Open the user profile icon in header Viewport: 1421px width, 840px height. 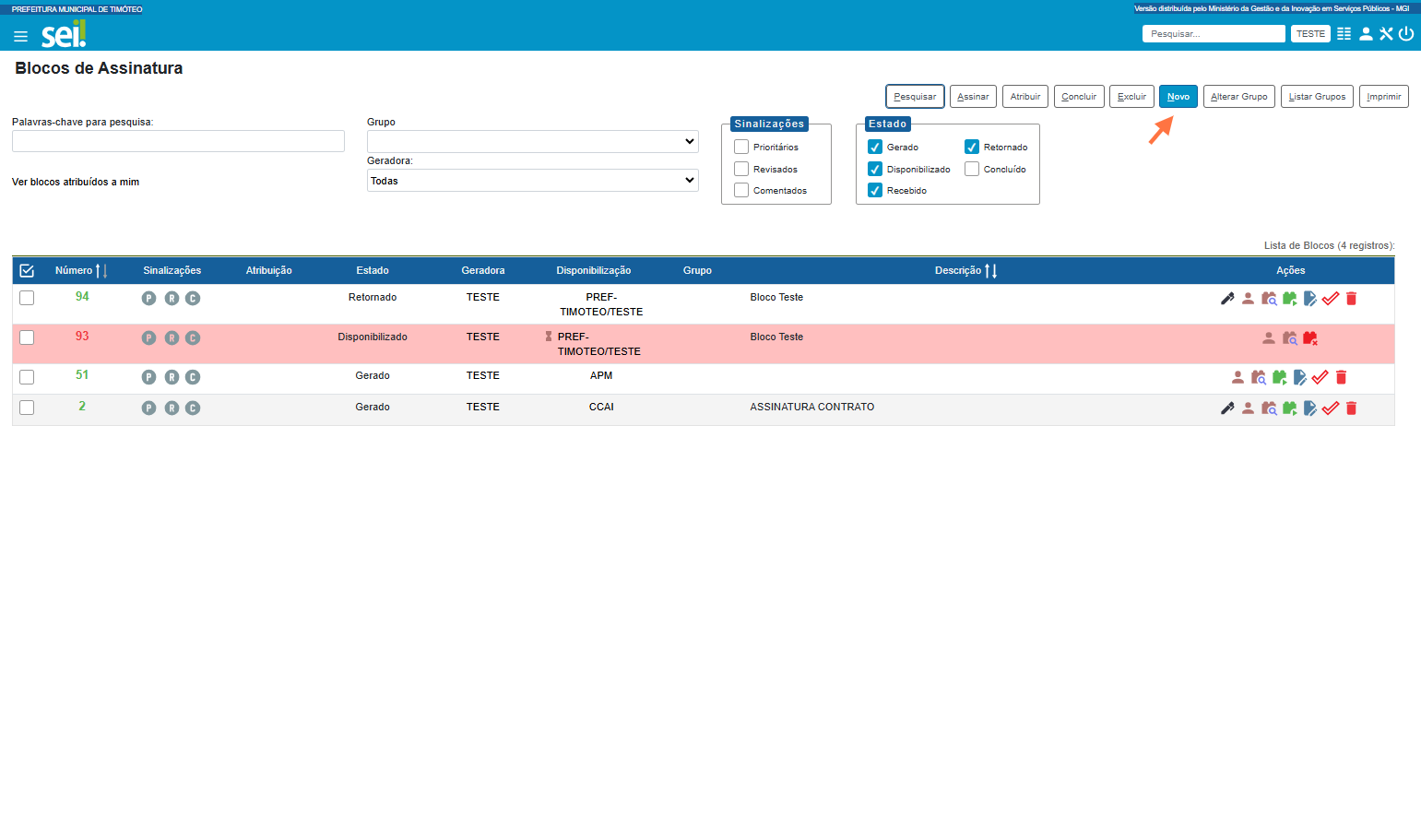pos(1366,34)
